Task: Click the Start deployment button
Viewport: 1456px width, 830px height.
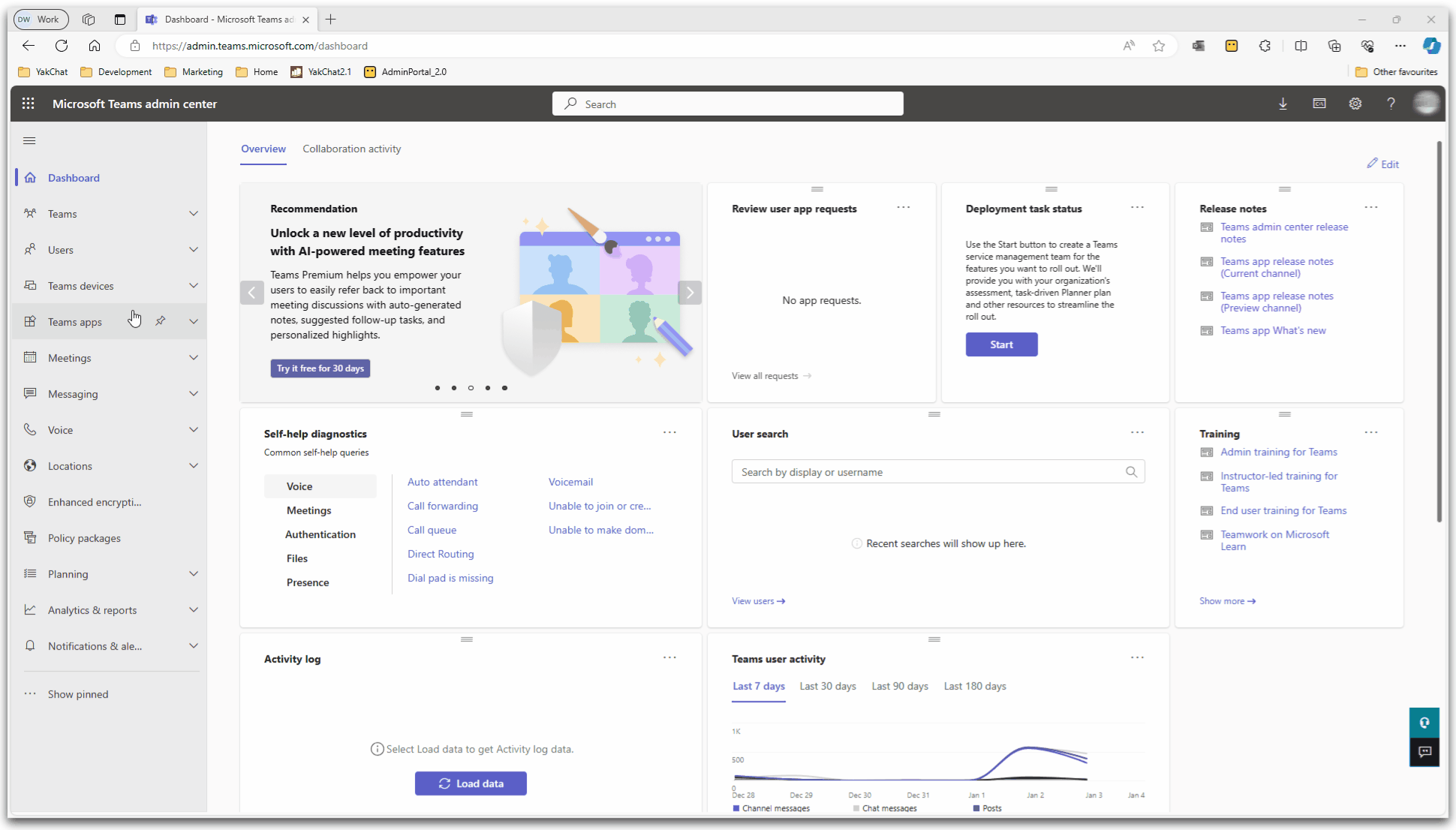Action: coord(1001,344)
